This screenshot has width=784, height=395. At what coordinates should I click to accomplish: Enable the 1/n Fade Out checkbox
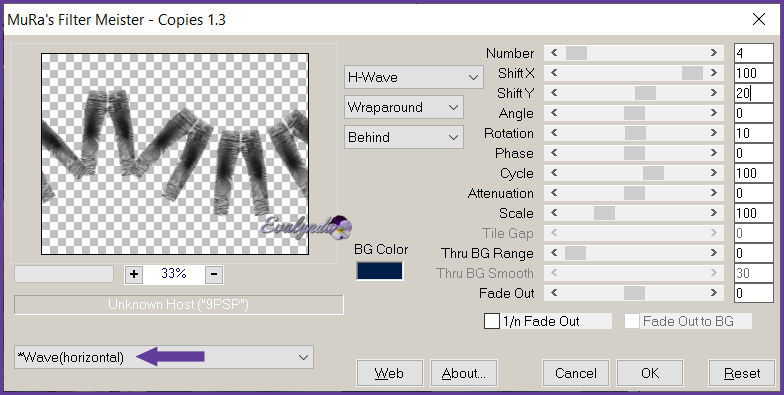click(492, 322)
